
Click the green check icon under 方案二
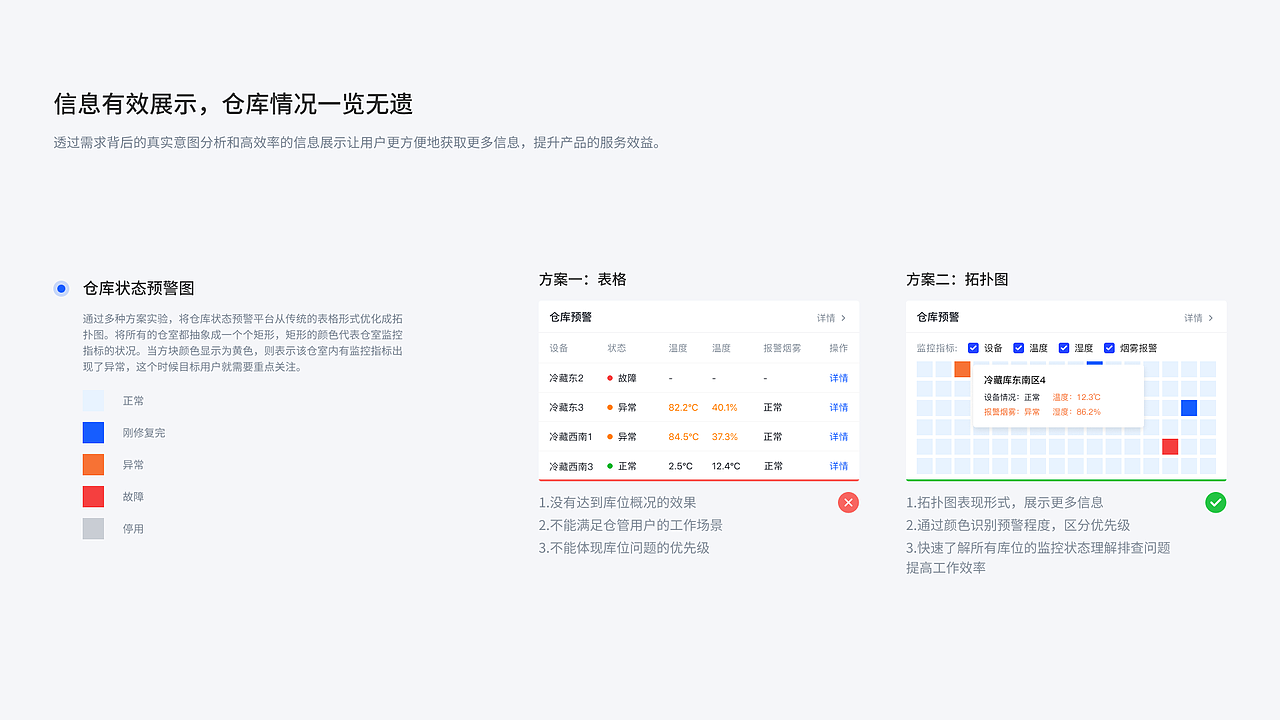(x=1216, y=502)
